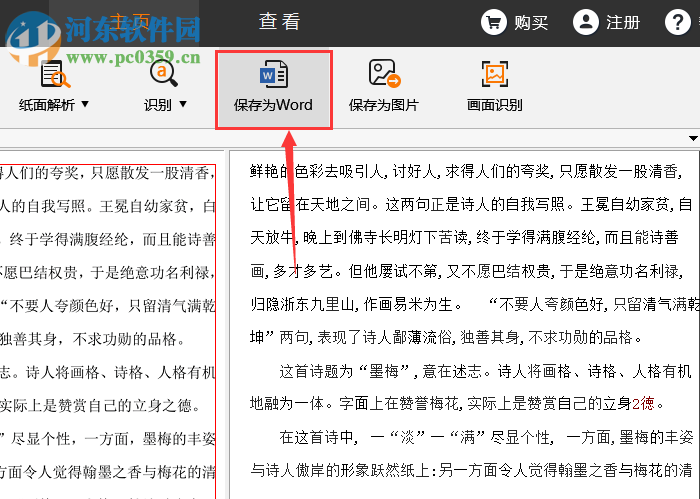This screenshot has height=499, width=700.
Task: Click the 保存为Word document icon
Action: coord(274,74)
